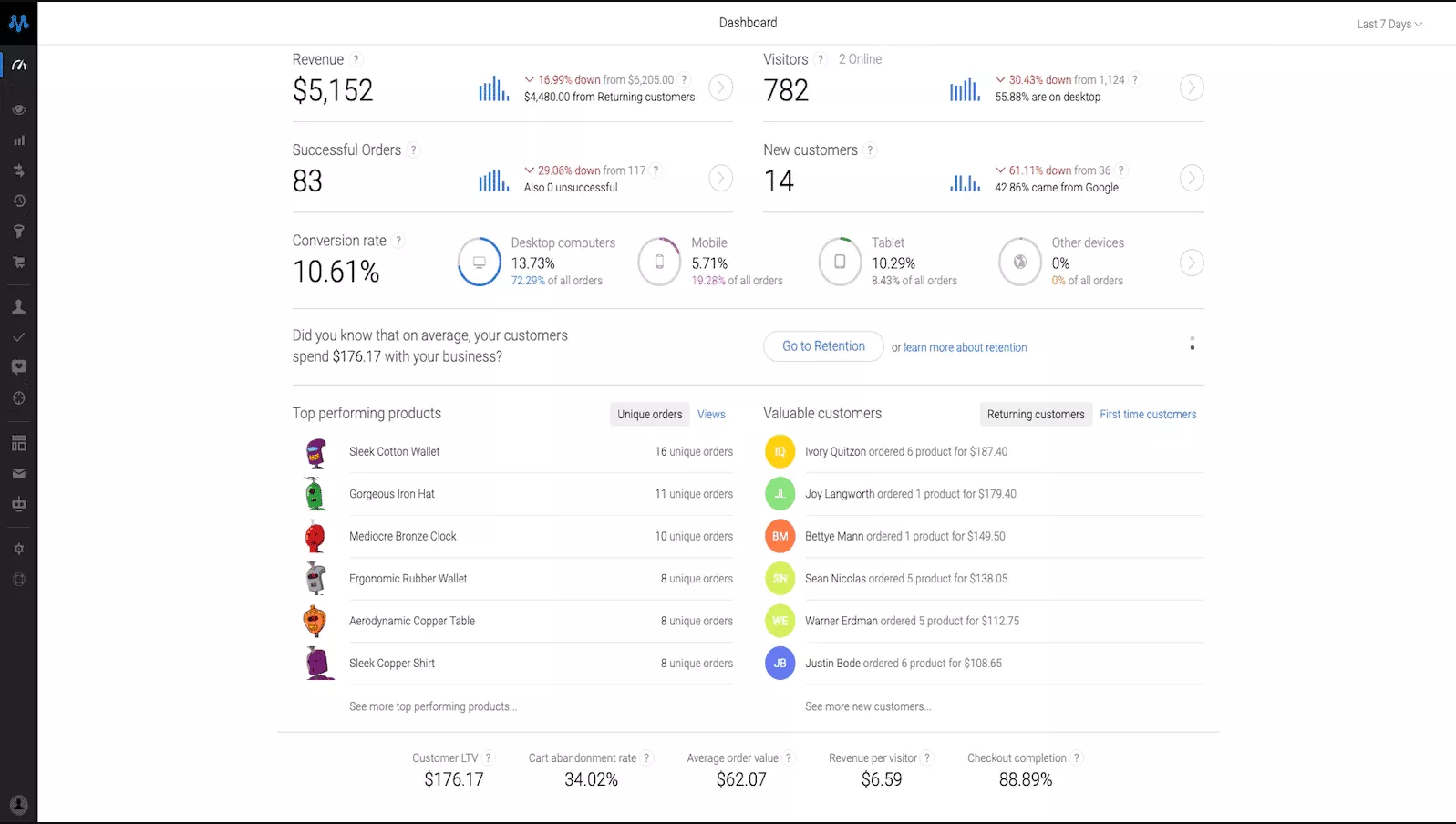
Task: Click the Revenue bar chart icon
Action: pyautogui.click(x=493, y=88)
